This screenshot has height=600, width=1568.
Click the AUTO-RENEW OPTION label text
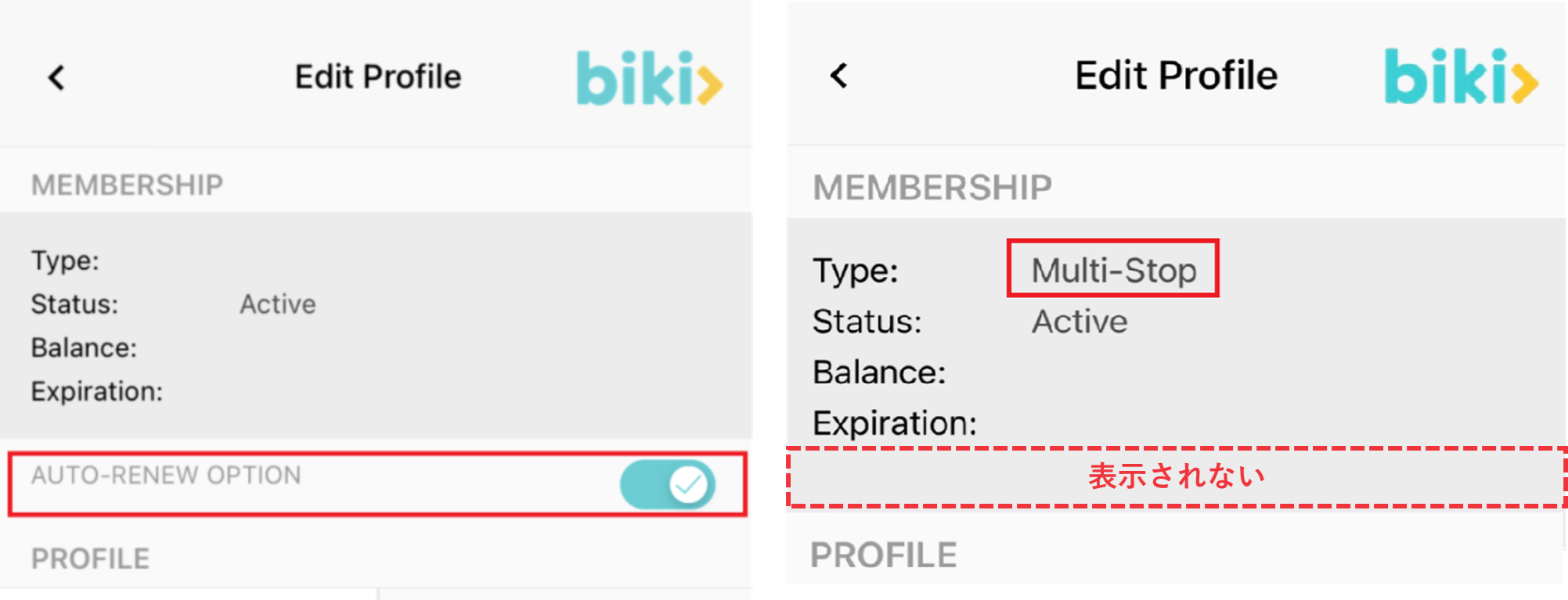point(166,475)
